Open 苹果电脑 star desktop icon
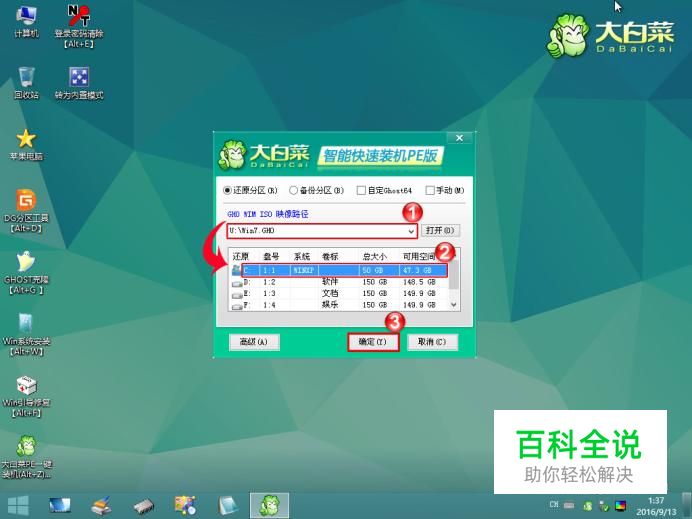 coord(26,144)
